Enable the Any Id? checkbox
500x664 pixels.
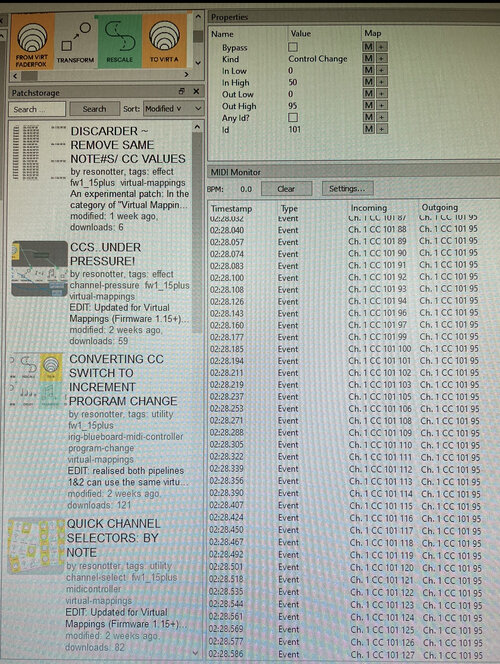click(293, 117)
